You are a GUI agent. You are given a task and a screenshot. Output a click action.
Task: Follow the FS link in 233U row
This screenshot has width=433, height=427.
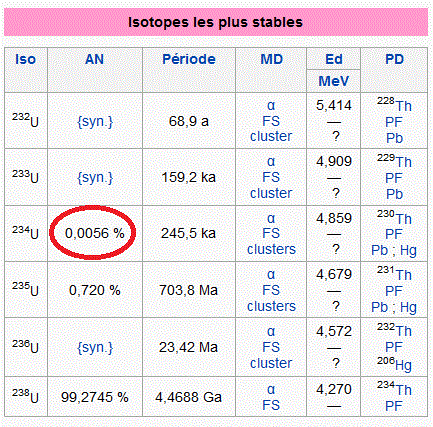pos(271,177)
